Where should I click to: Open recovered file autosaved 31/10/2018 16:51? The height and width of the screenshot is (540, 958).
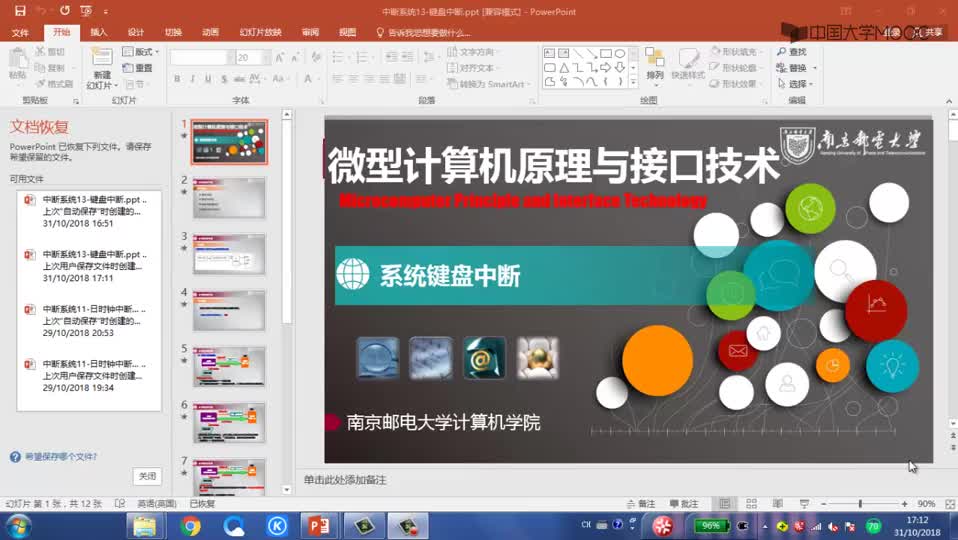(89, 211)
